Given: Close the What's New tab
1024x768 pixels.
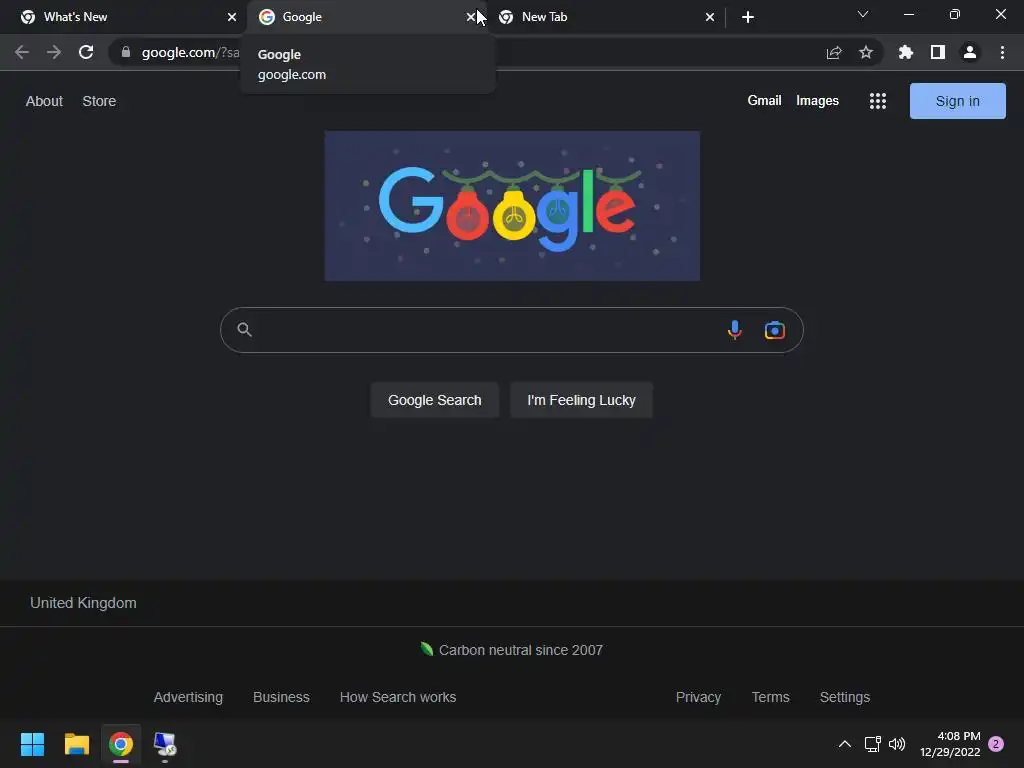Looking at the screenshot, I should tap(232, 17).
